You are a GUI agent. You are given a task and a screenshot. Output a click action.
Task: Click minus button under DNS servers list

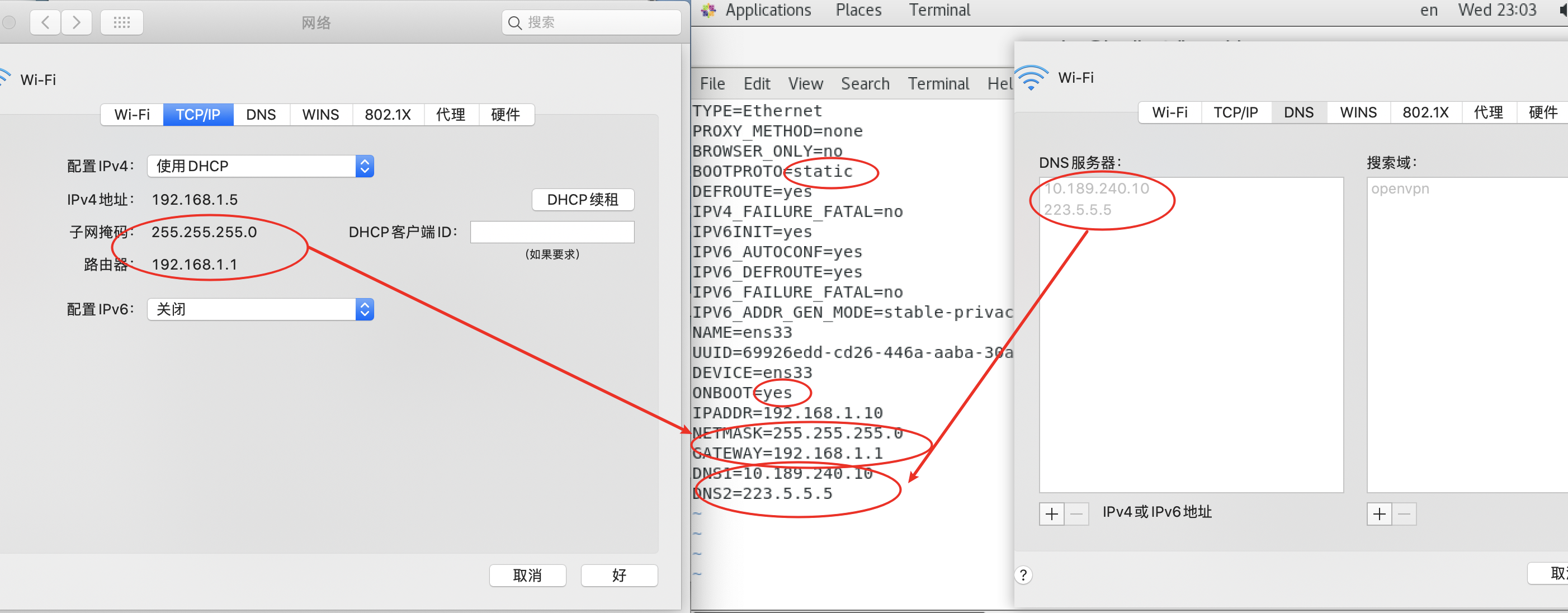1076,514
